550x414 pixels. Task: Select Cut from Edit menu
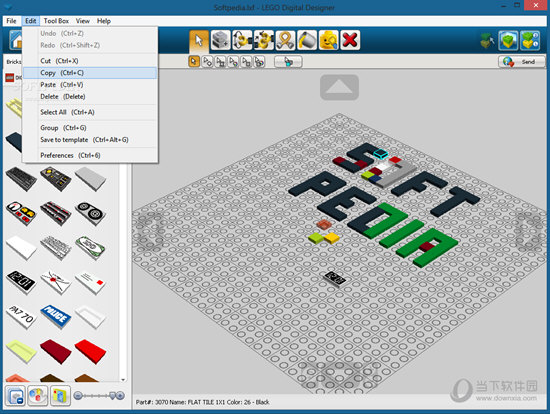pyautogui.click(x=90, y=61)
